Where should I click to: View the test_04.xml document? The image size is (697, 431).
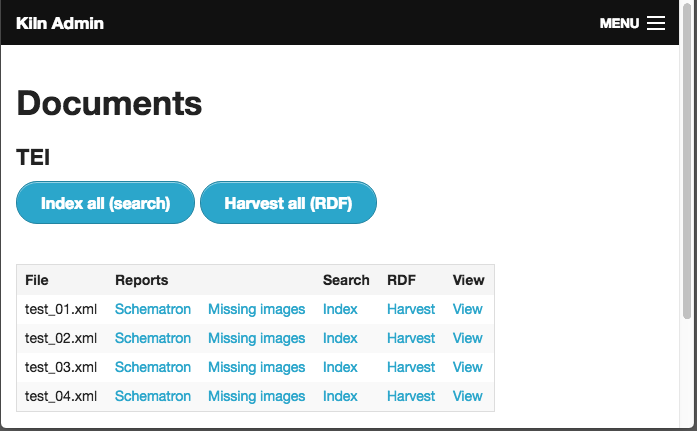tap(467, 396)
